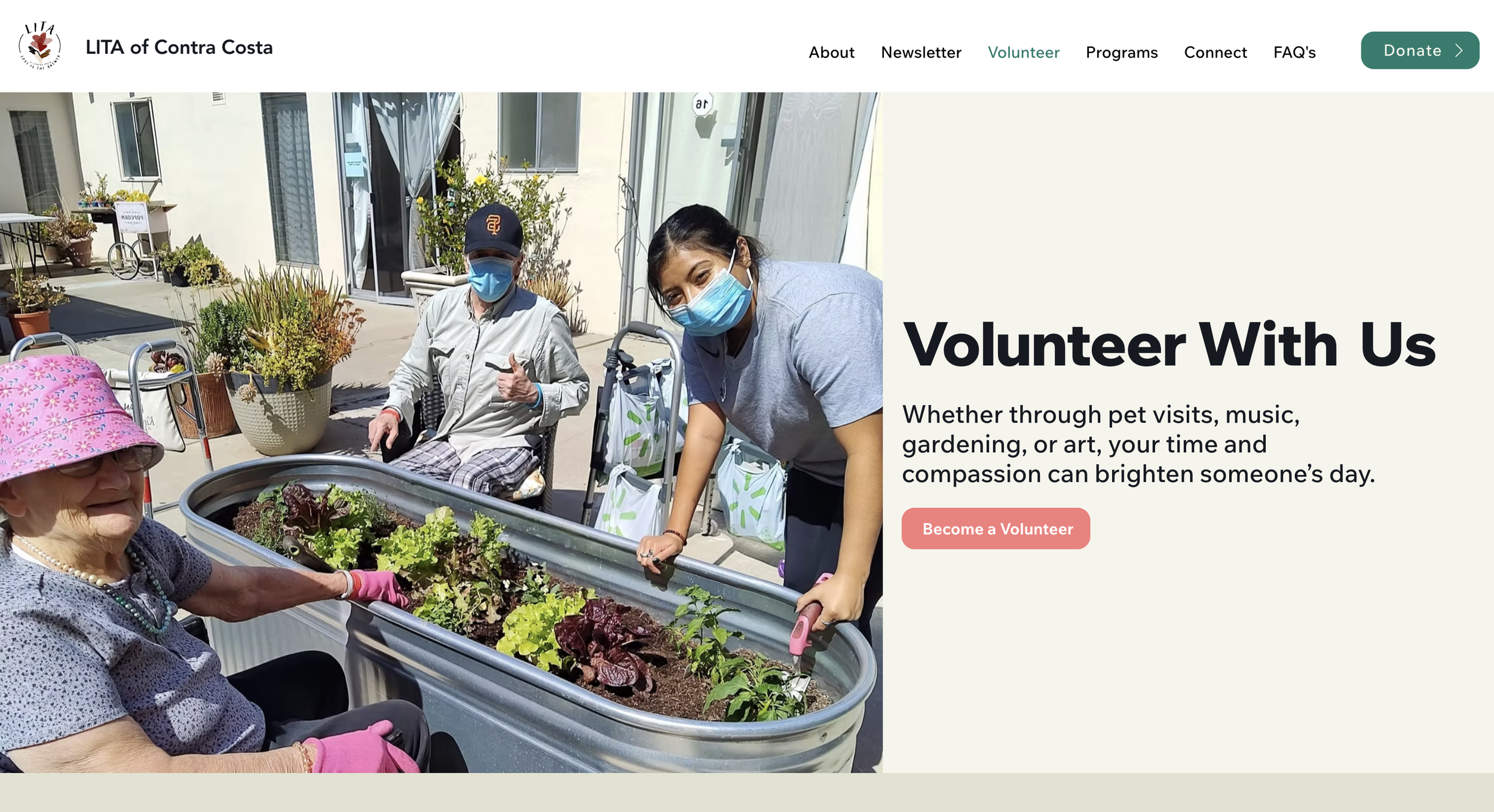This screenshot has width=1494, height=812.
Task: Click the arrow chevron inside Donate button
Action: 1459,50
